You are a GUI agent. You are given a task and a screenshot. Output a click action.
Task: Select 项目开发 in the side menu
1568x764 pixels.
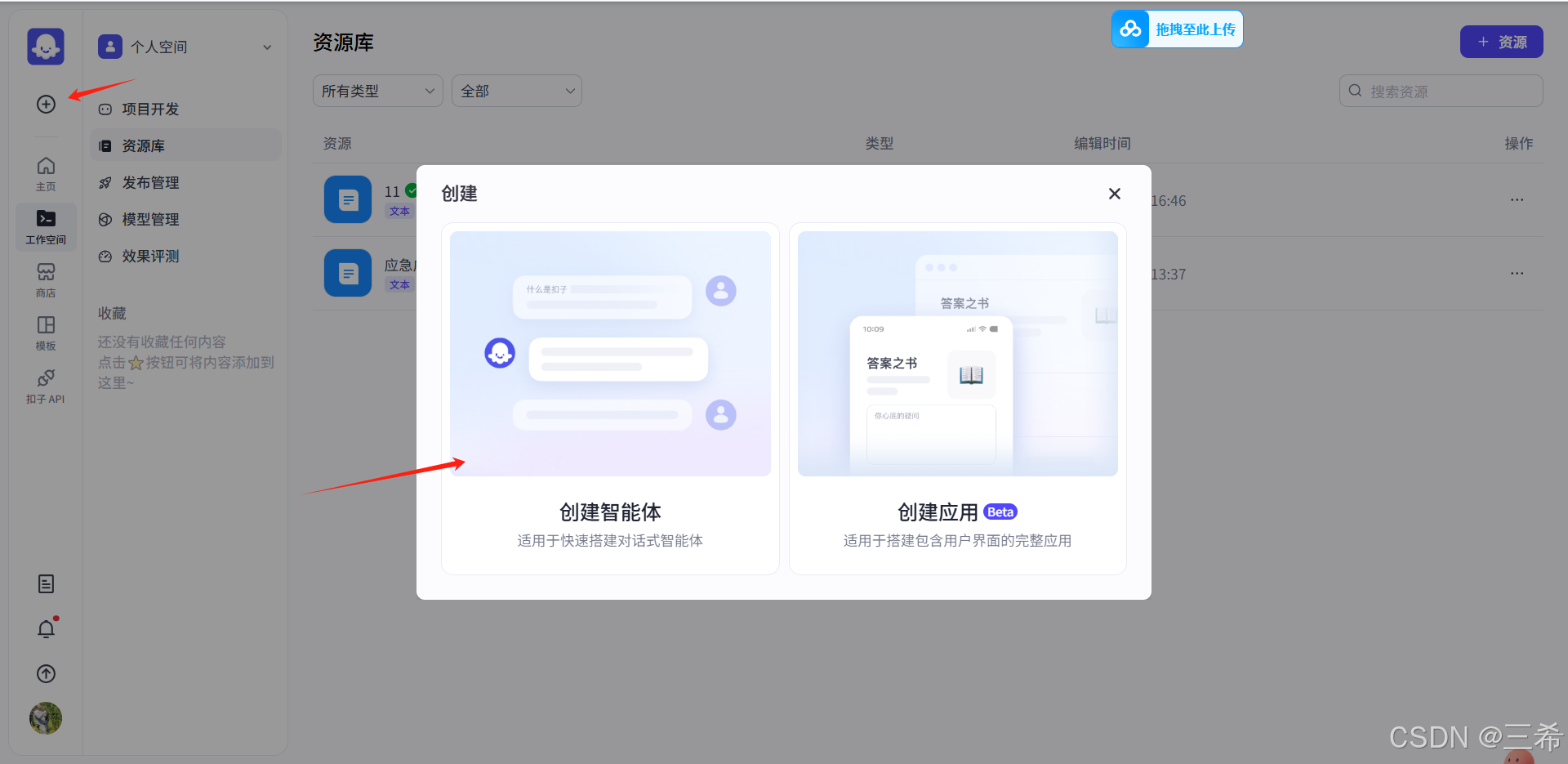coord(186,109)
